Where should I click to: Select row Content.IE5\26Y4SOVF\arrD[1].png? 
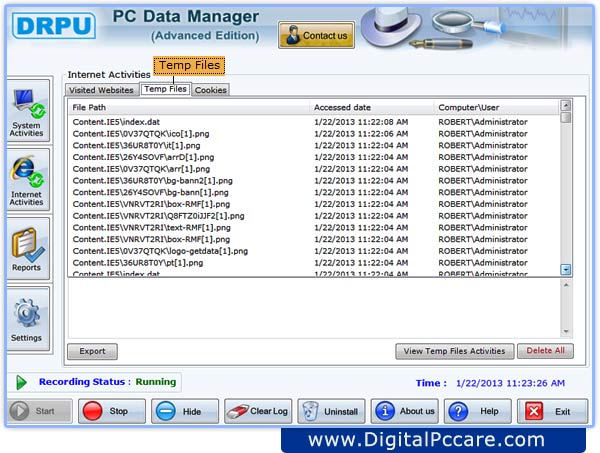pyautogui.click(x=314, y=157)
